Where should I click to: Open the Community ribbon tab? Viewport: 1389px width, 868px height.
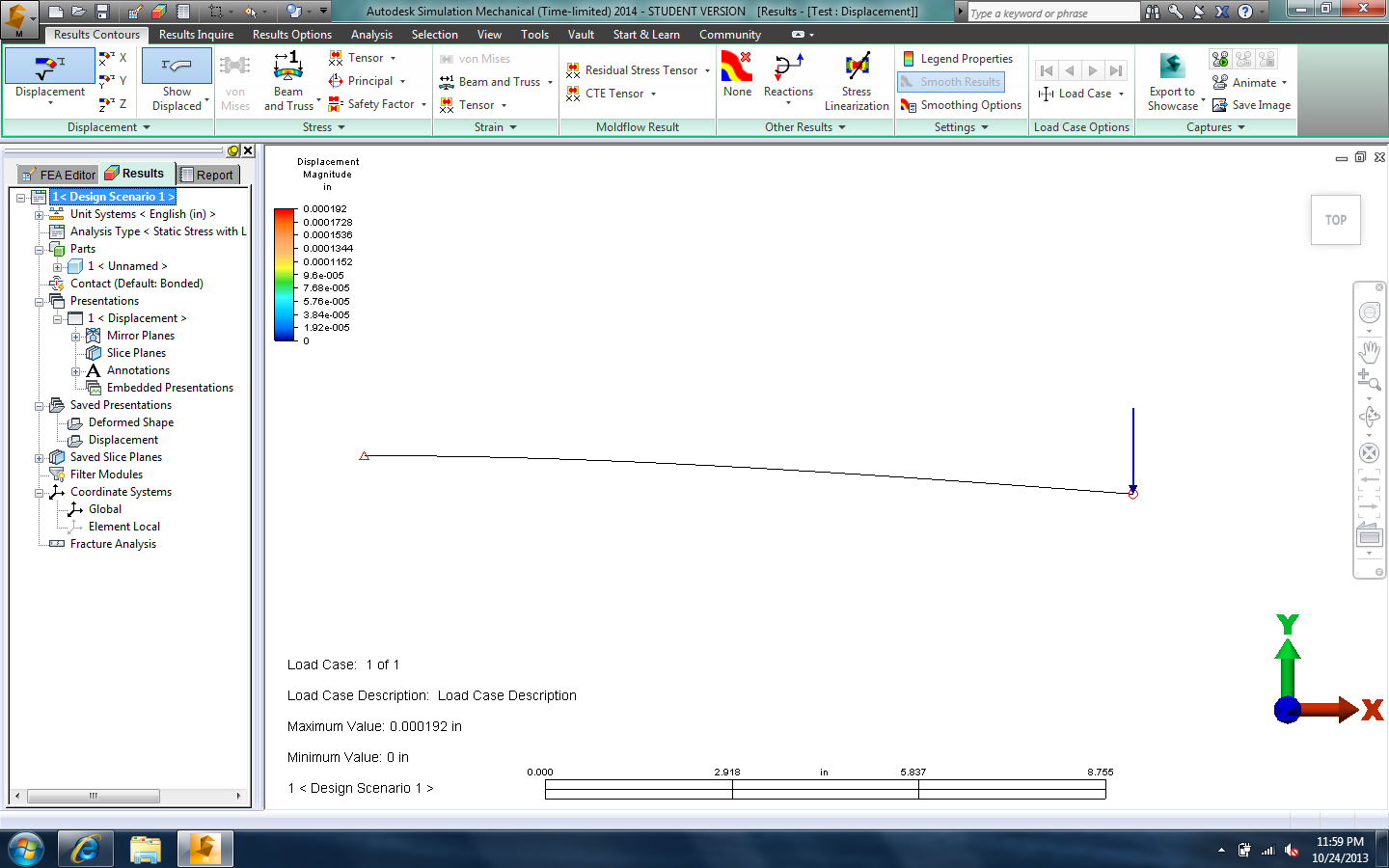click(x=730, y=35)
